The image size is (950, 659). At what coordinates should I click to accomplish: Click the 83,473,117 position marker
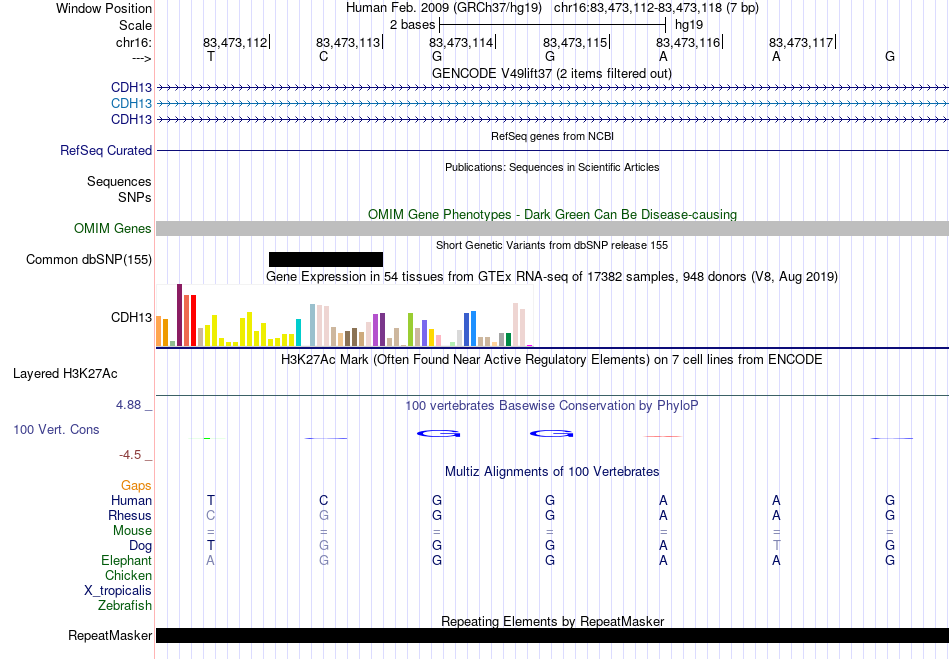coord(801,42)
